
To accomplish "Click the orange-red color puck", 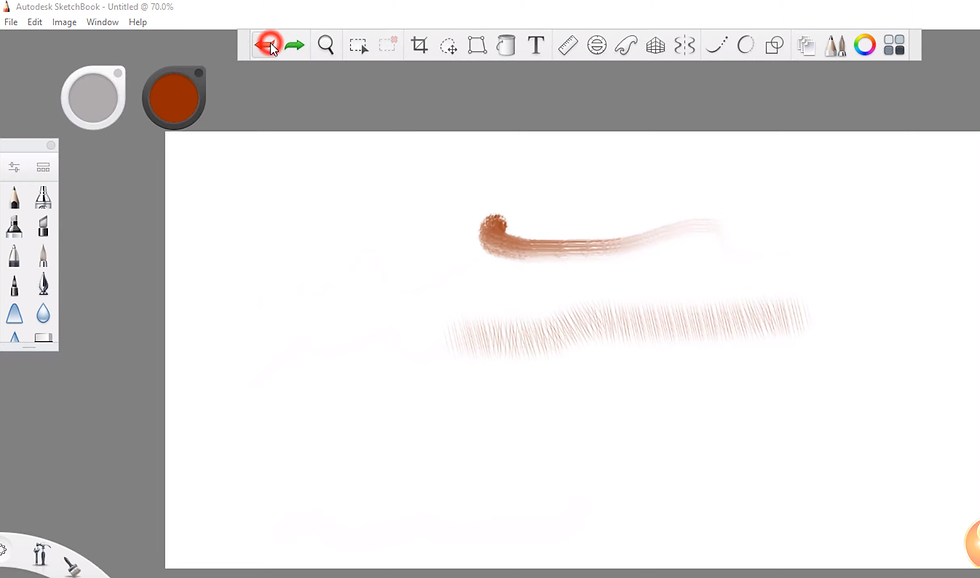I will pos(174,98).
